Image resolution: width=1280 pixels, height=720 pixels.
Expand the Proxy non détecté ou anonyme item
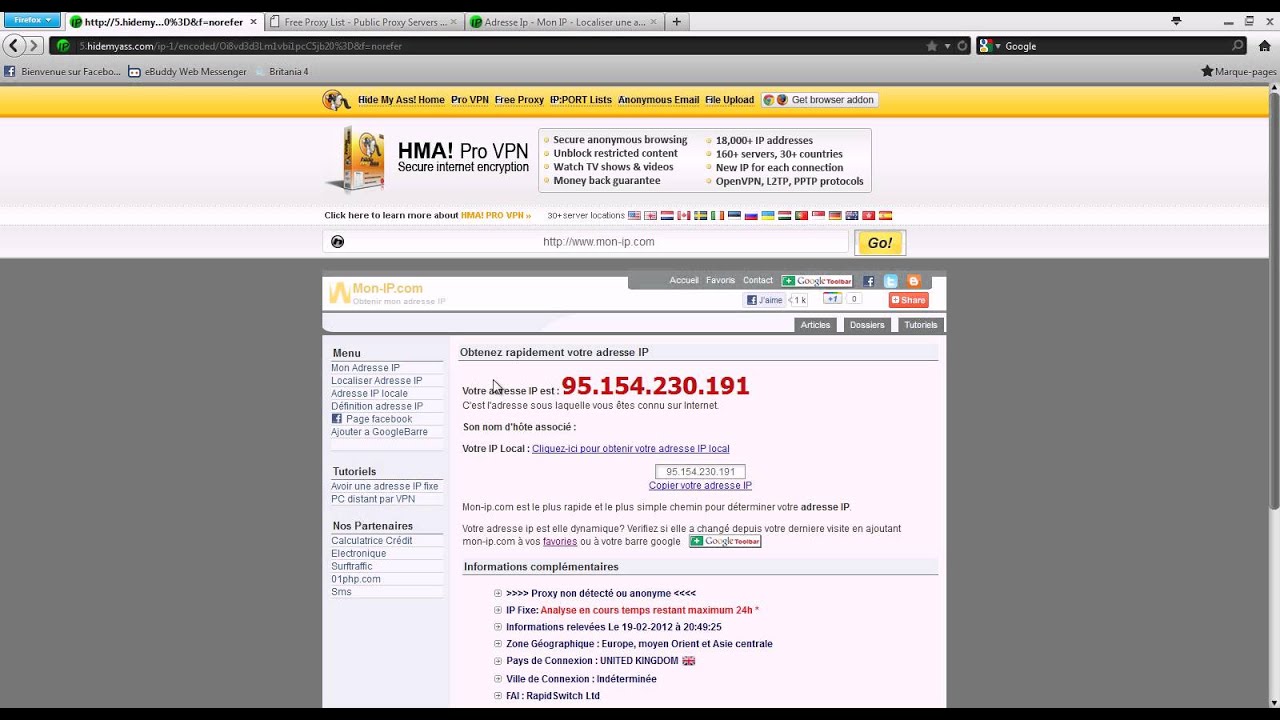click(498, 593)
